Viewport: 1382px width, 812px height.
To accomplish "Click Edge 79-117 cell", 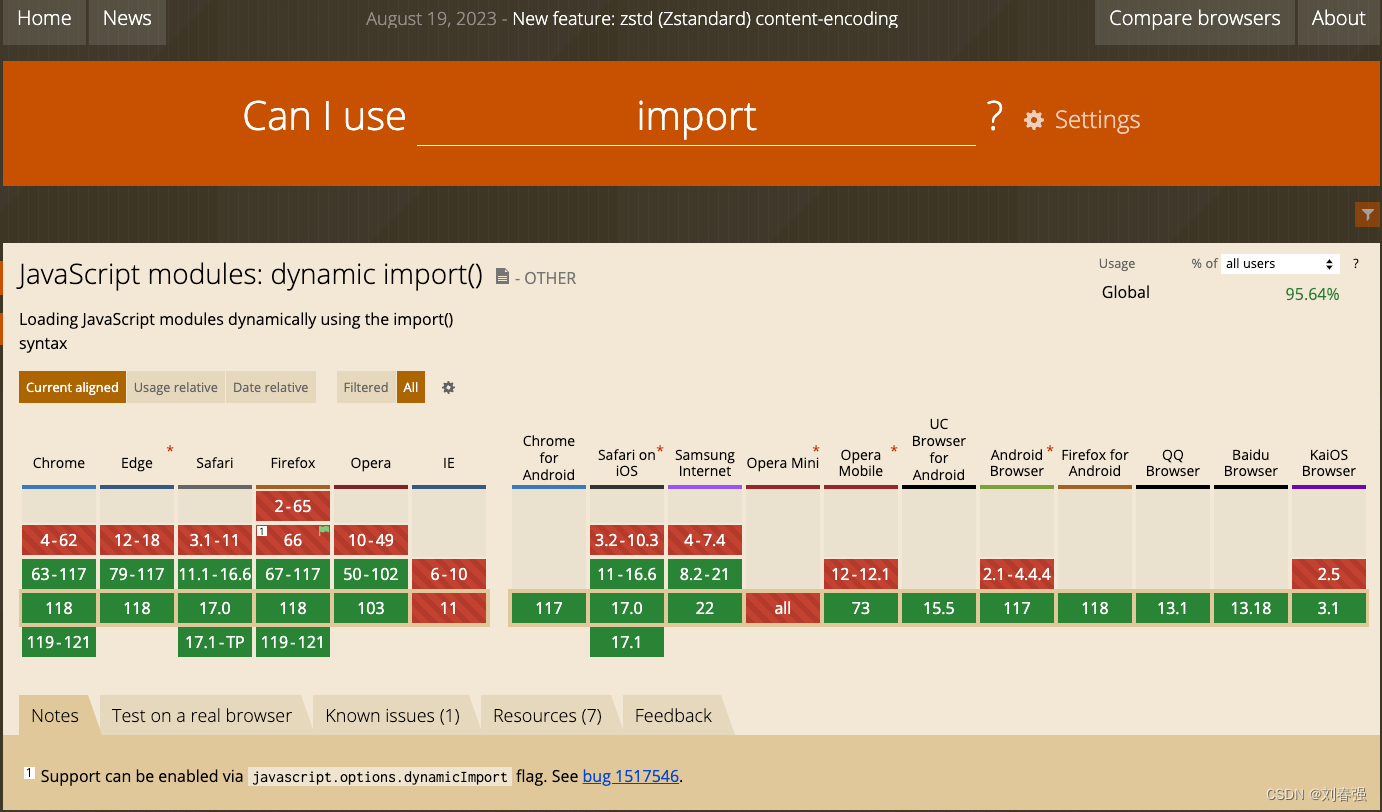I will pos(137,574).
